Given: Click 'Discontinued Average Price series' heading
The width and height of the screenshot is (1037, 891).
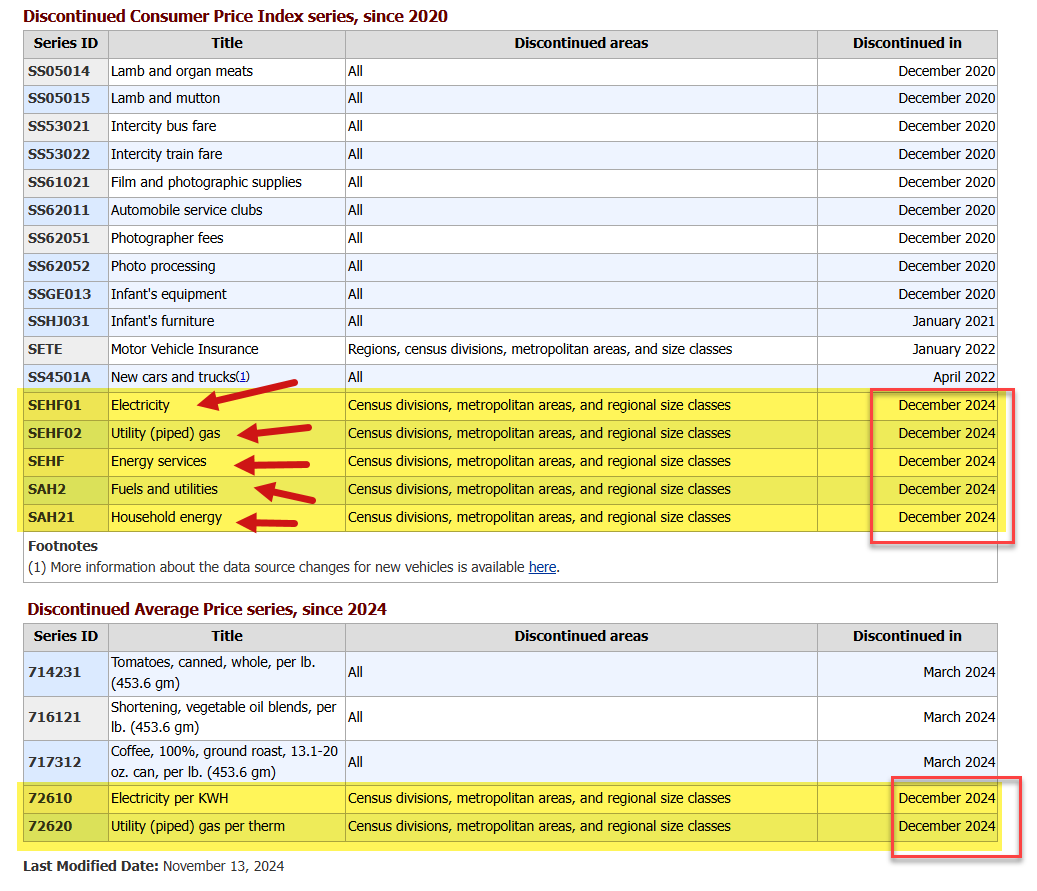Looking at the screenshot, I should [207, 609].
